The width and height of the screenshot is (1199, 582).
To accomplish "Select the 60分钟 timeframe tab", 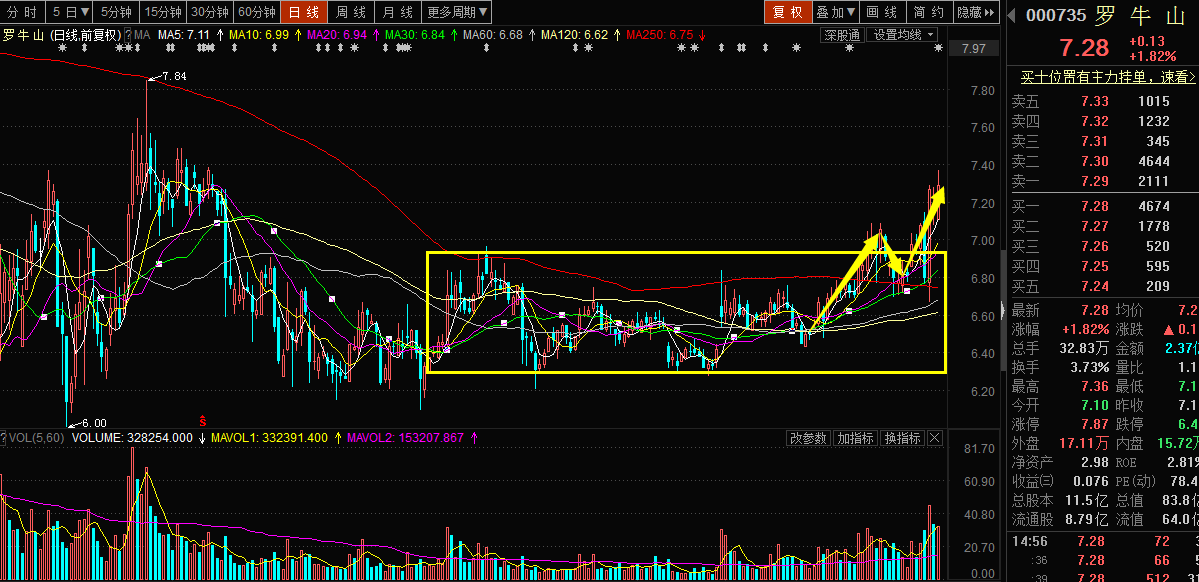I will (256, 12).
